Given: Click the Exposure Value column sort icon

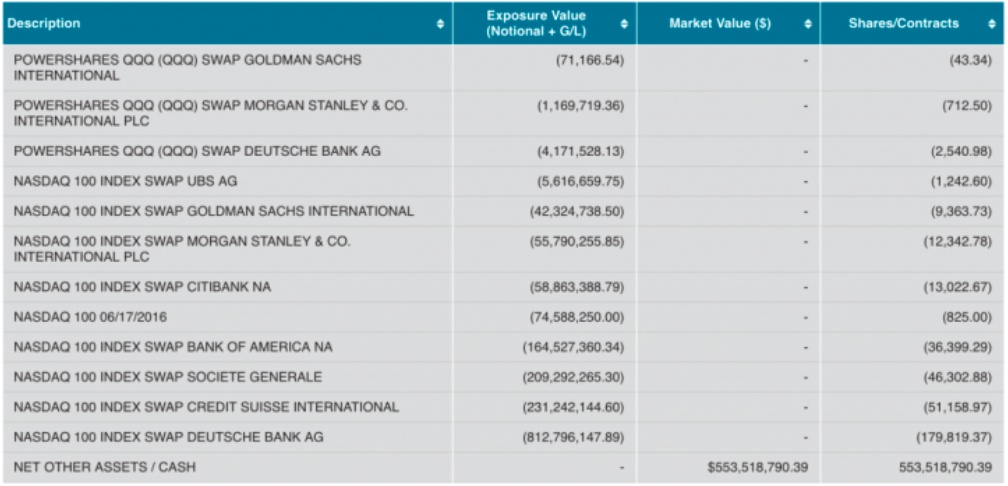Looking at the screenshot, I should tap(625, 23).
